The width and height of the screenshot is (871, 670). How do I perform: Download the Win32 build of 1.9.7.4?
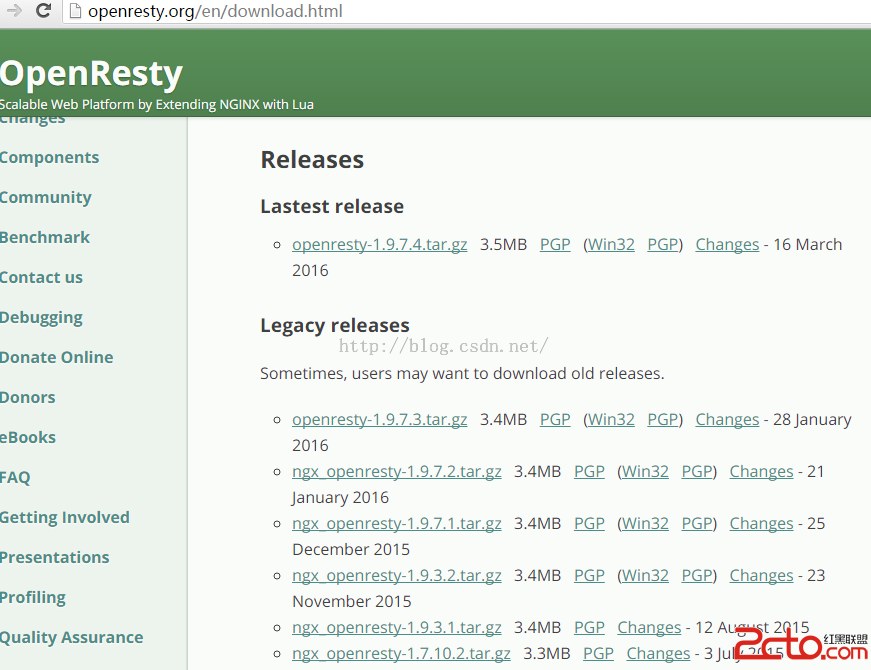coord(611,245)
